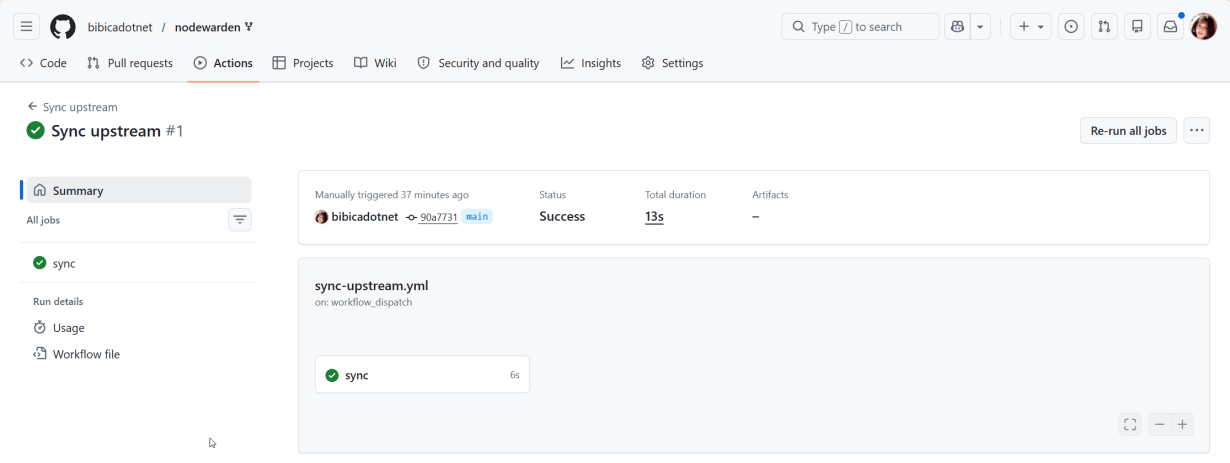Open commit 90a7731 link
This screenshot has height=463, width=1230.
[x=438, y=217]
